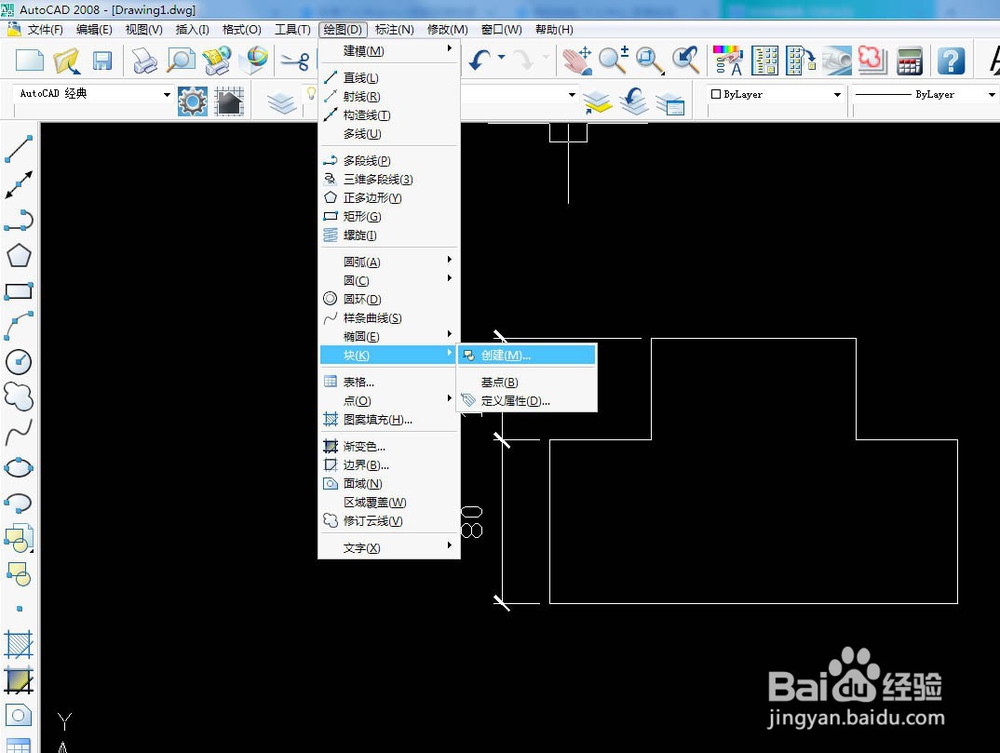Choose 定义属性(D)... menu entry

527,401
